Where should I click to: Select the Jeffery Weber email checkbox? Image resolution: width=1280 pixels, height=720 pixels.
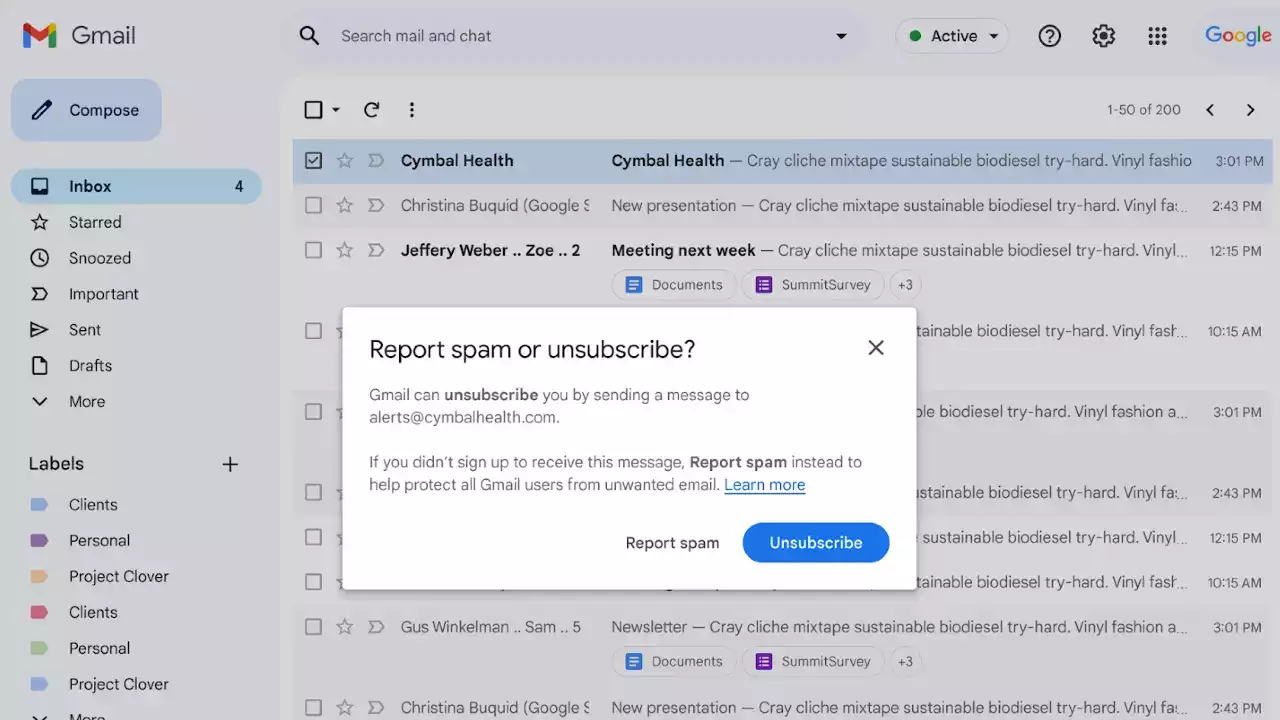pyautogui.click(x=313, y=251)
